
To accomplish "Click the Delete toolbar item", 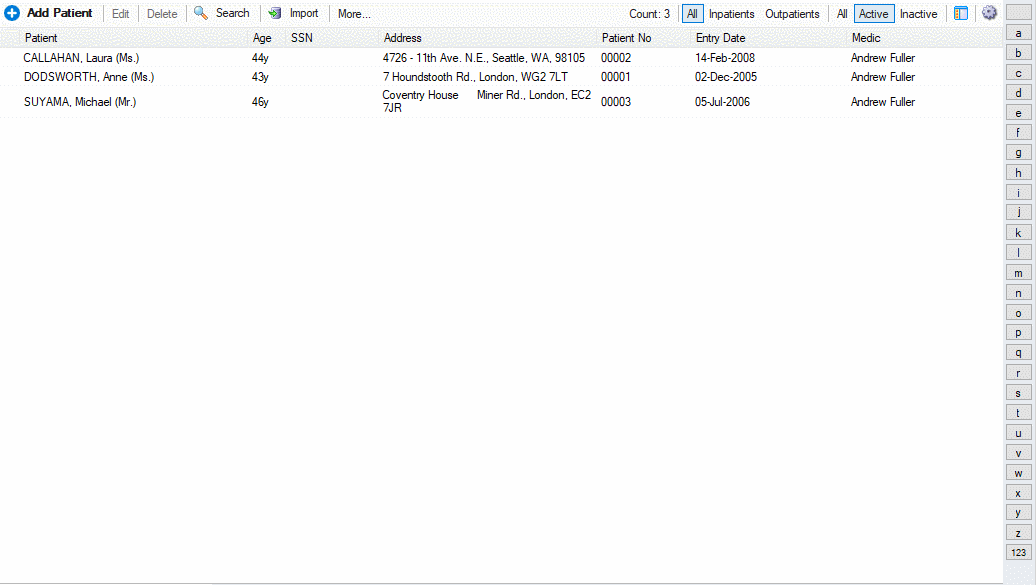I will [x=162, y=14].
